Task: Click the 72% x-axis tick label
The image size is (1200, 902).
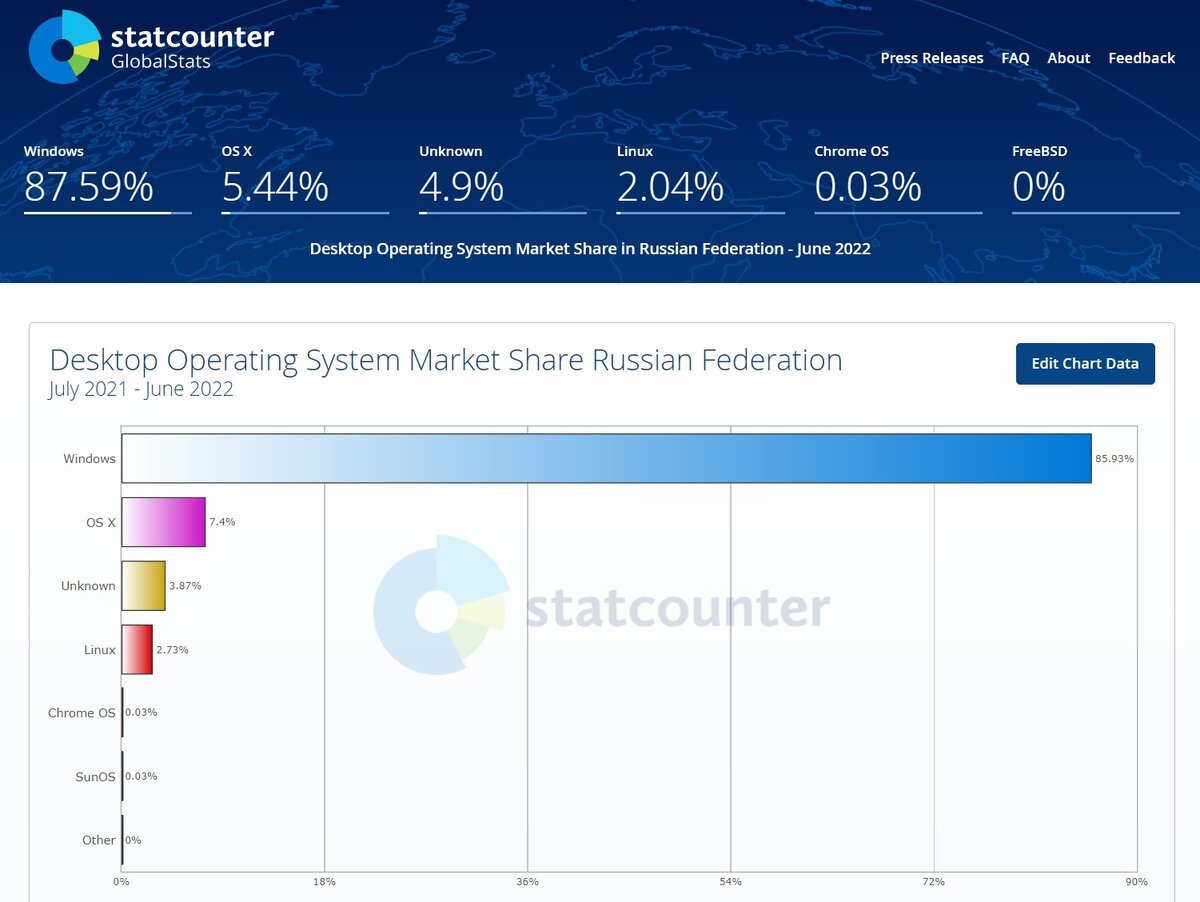Action: 933,882
